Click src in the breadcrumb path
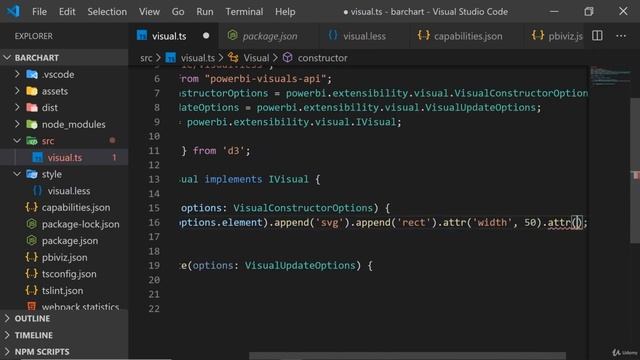Image resolution: width=640 pixels, height=360 pixels. point(146,58)
